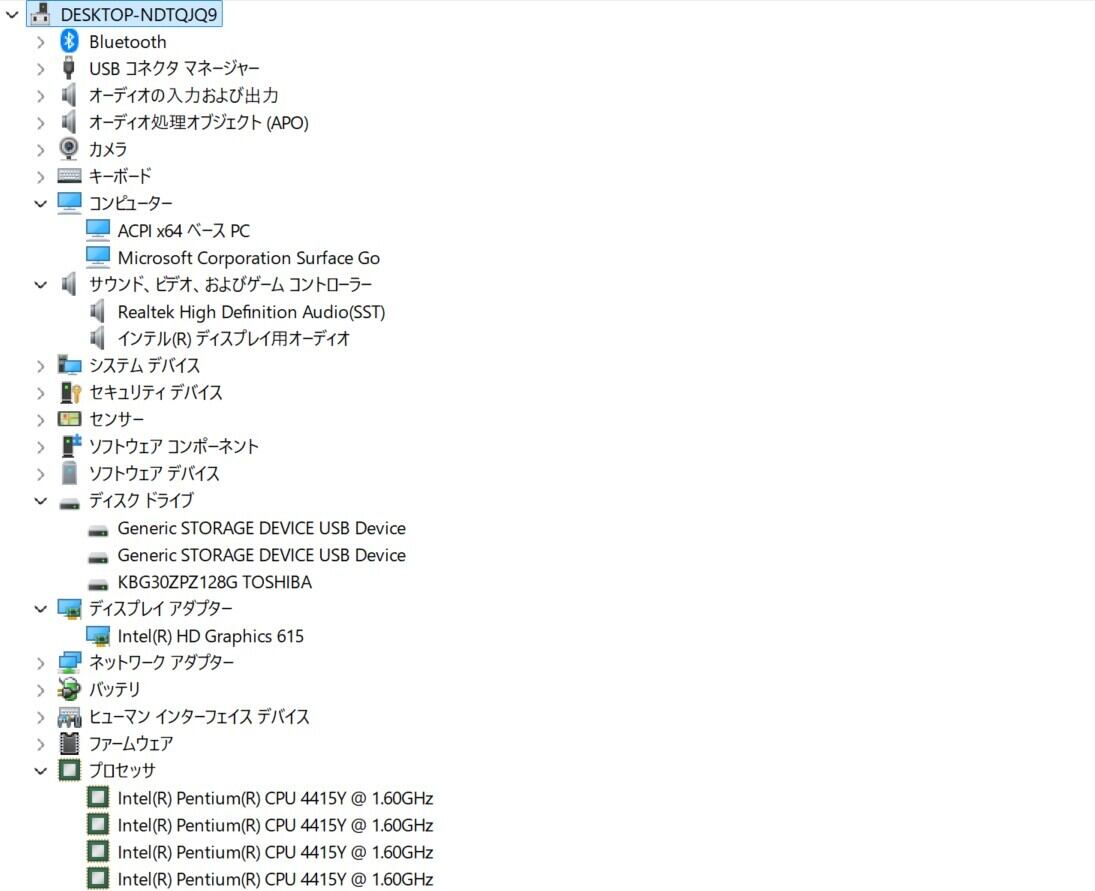1095x891 pixels.
Task: Click the ディスク ドライブ drive icon
Action: point(69,504)
